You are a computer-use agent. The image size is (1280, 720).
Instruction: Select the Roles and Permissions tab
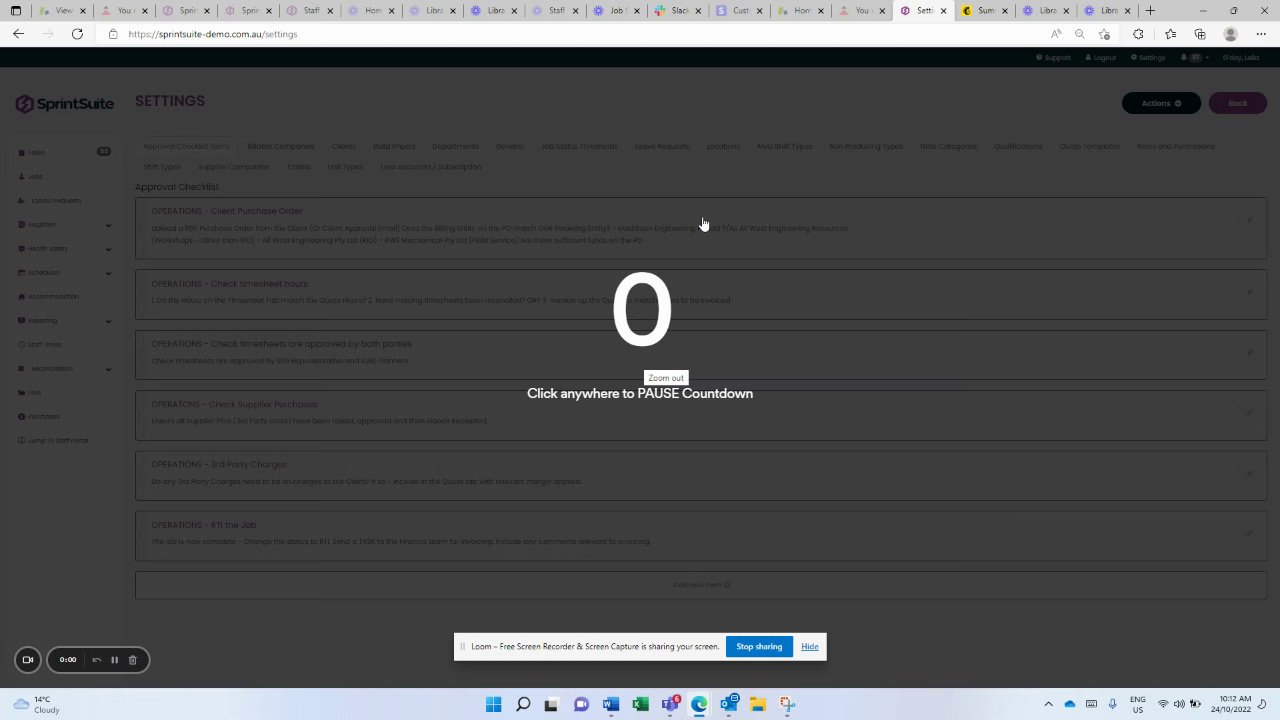[1176, 147]
